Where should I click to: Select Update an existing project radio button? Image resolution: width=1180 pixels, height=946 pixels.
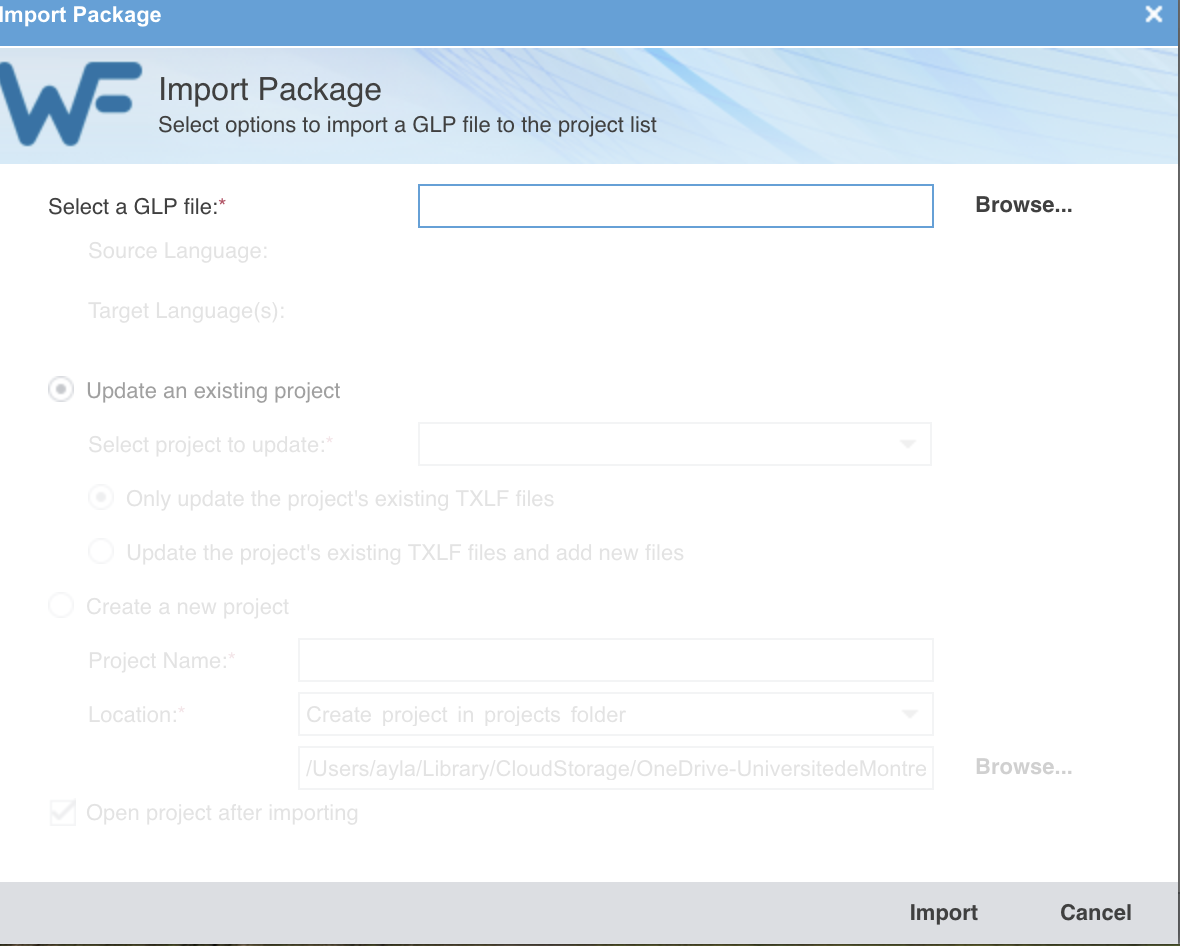[61, 390]
